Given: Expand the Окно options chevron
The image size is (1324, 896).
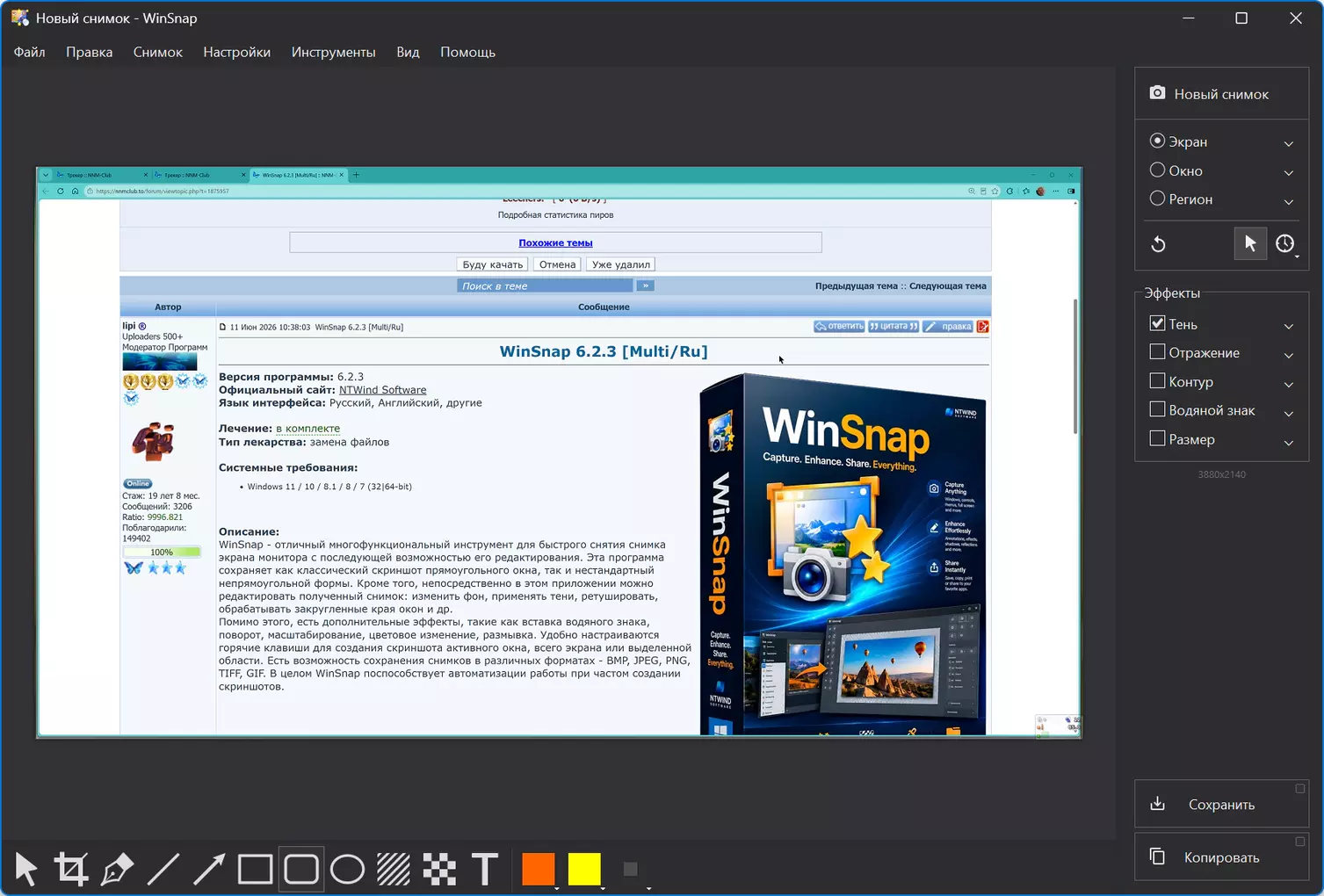Looking at the screenshot, I should (1289, 173).
